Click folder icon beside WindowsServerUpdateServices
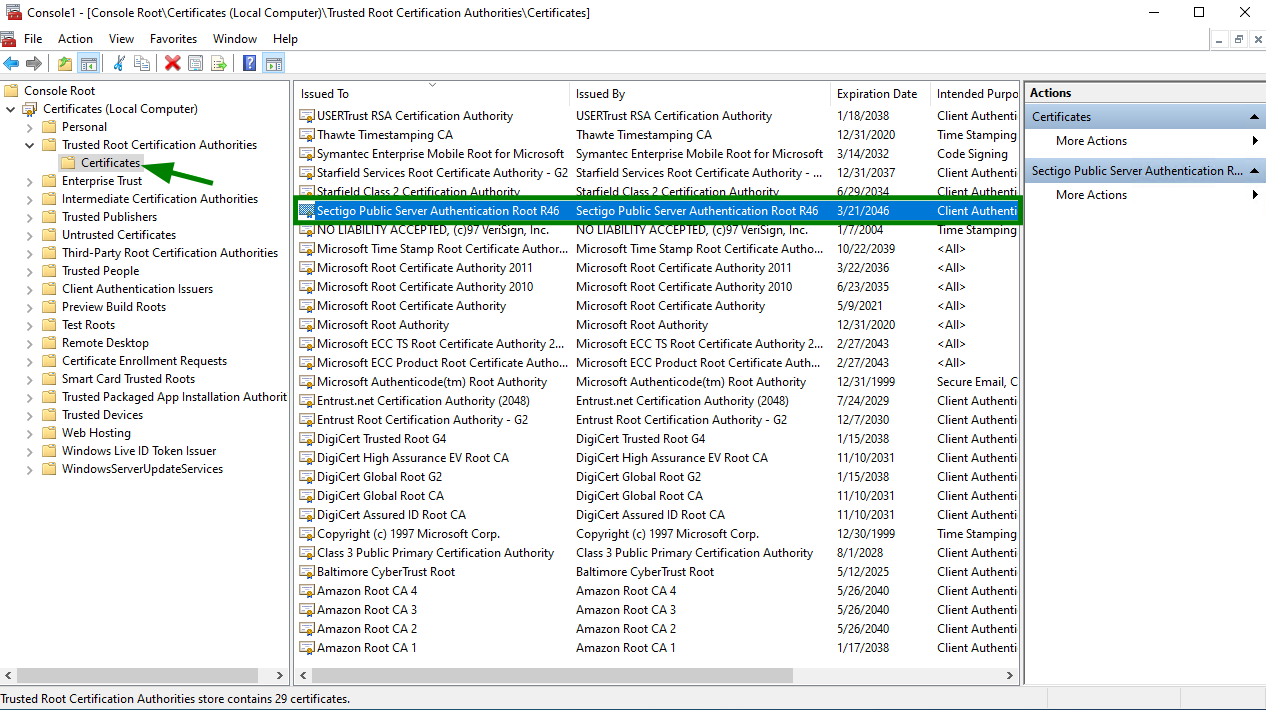1266x710 pixels. click(x=49, y=469)
